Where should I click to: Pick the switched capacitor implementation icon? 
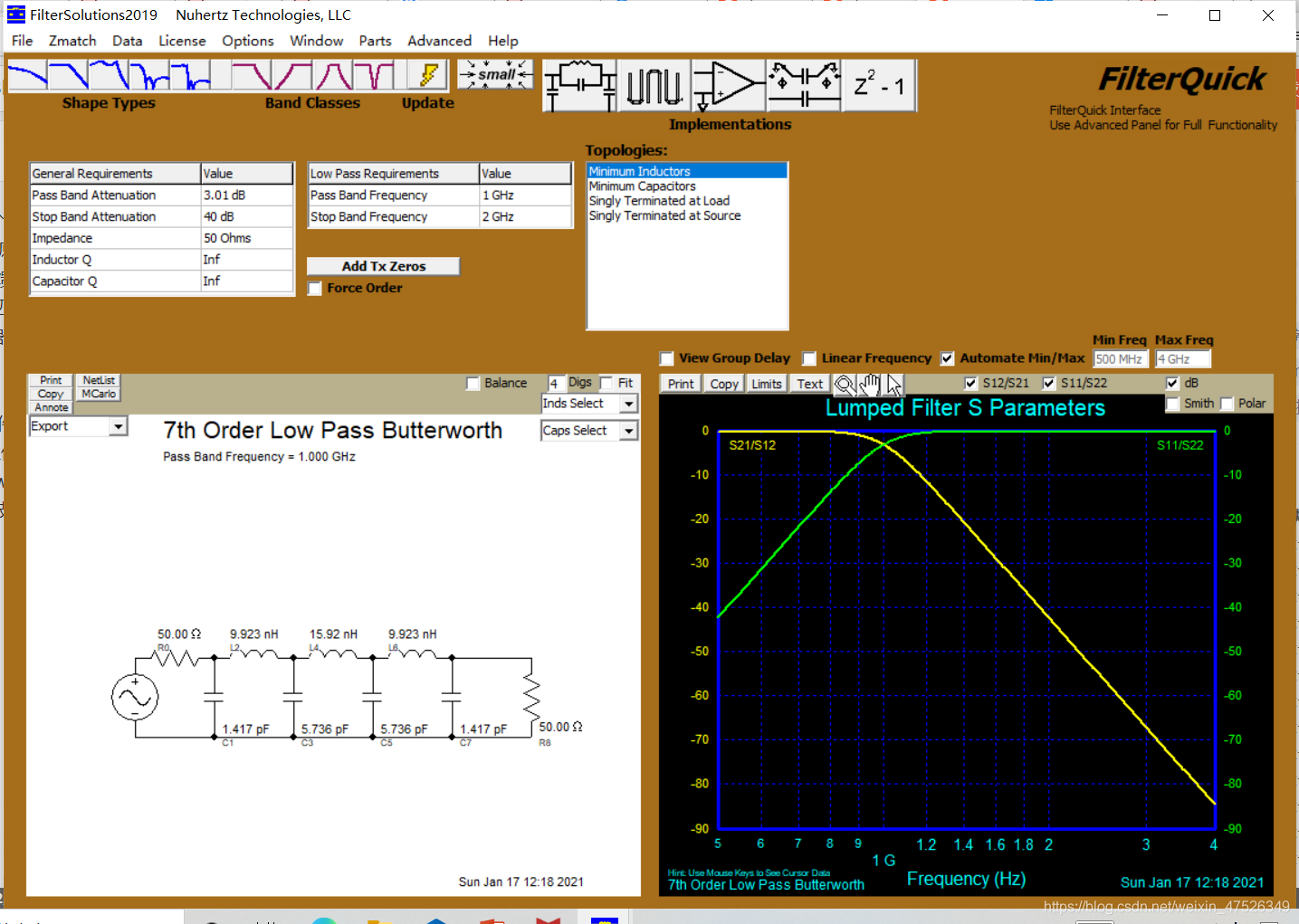coord(803,84)
